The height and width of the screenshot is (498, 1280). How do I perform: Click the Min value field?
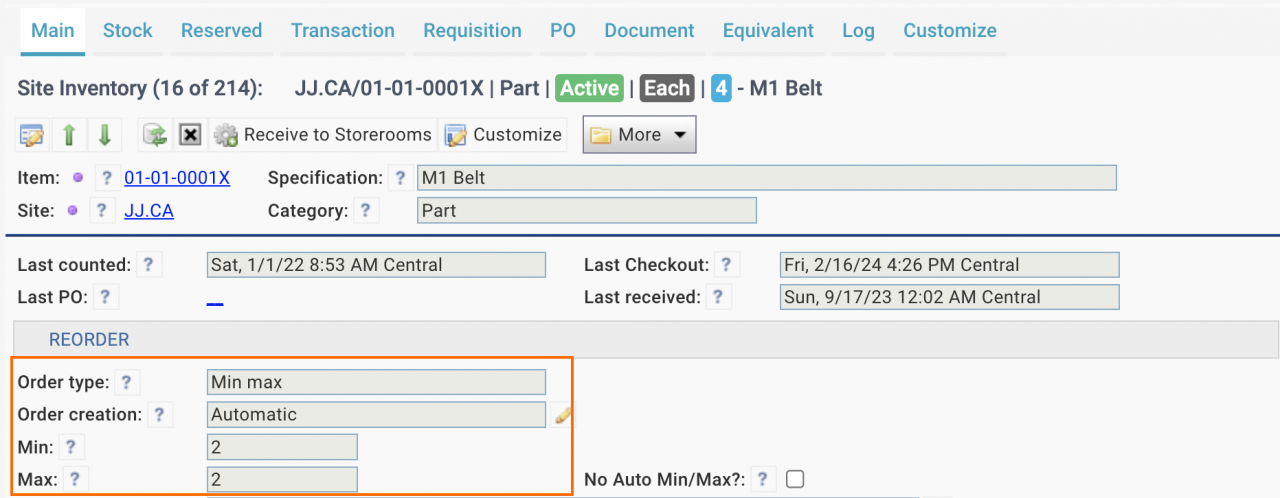(282, 447)
